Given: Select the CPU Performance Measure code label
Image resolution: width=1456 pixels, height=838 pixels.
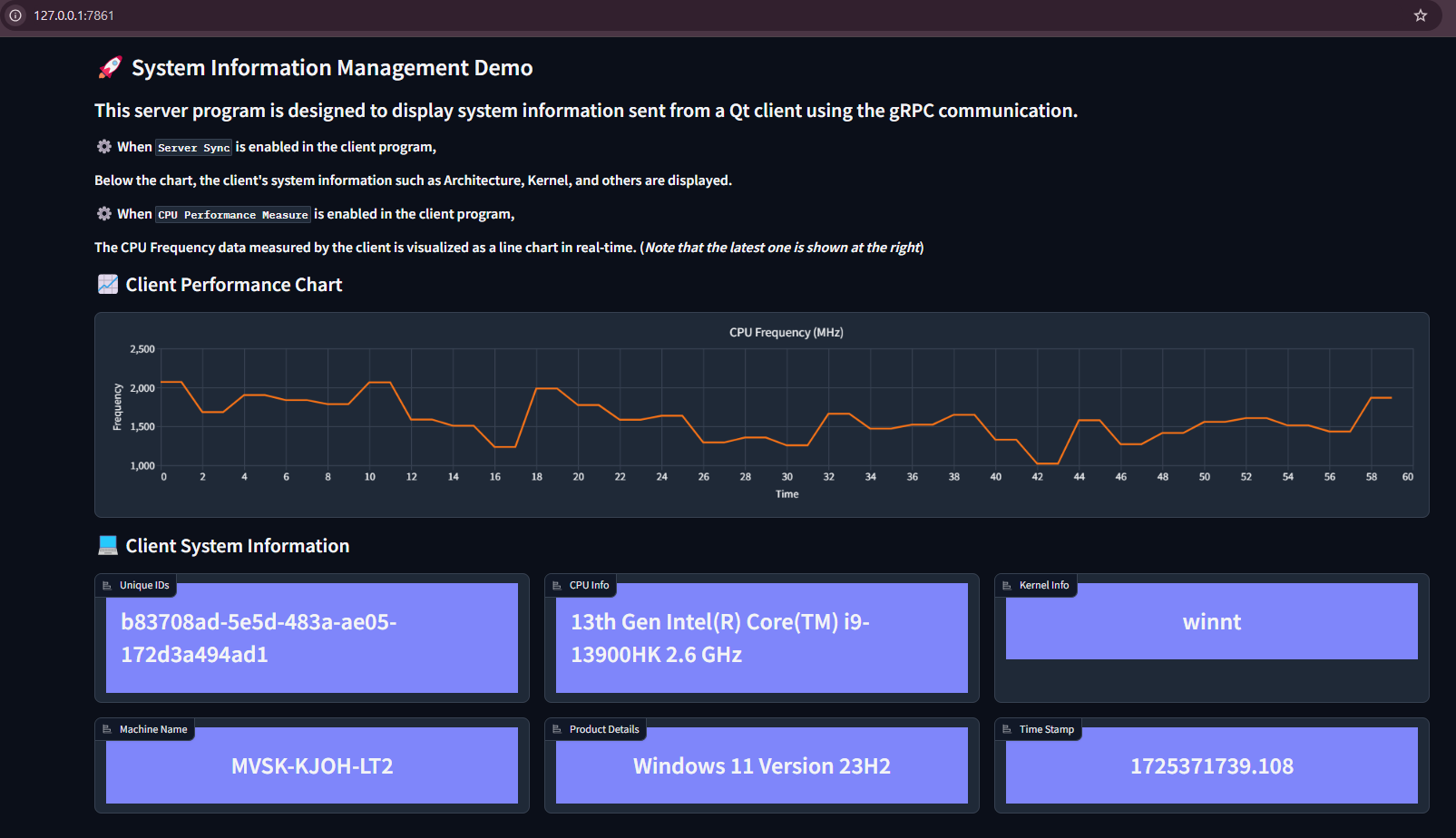Looking at the screenshot, I should (x=232, y=214).
